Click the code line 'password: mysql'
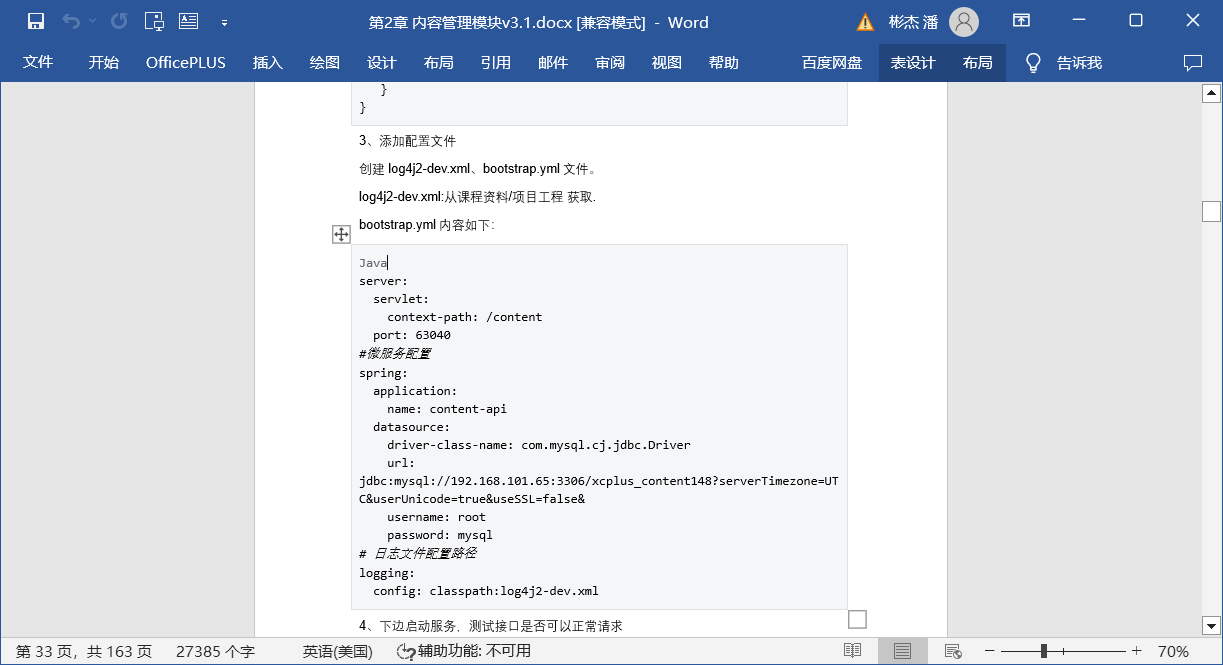This screenshot has height=665, width=1223. tap(440, 535)
